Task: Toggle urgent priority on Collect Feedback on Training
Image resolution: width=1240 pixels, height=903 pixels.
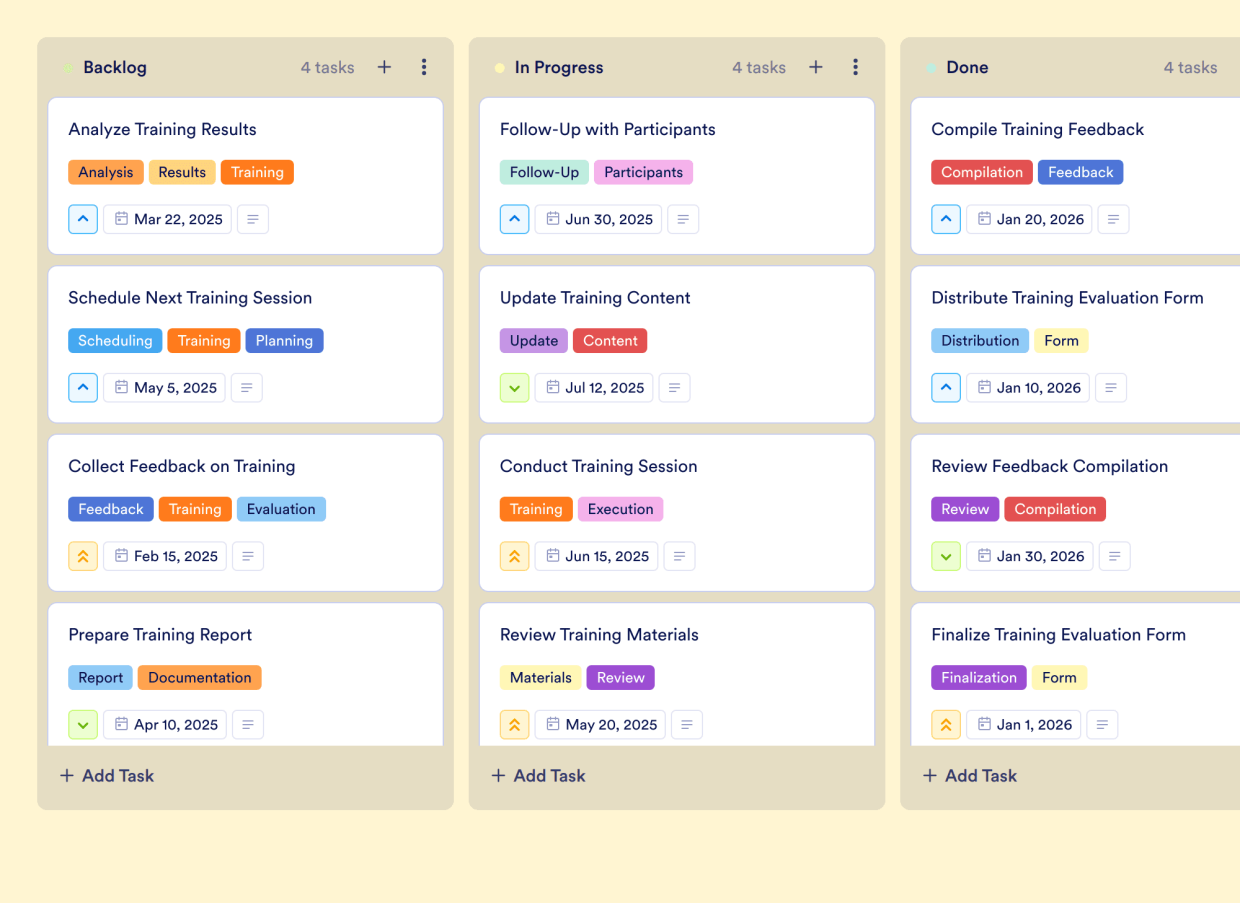Action: (83, 556)
